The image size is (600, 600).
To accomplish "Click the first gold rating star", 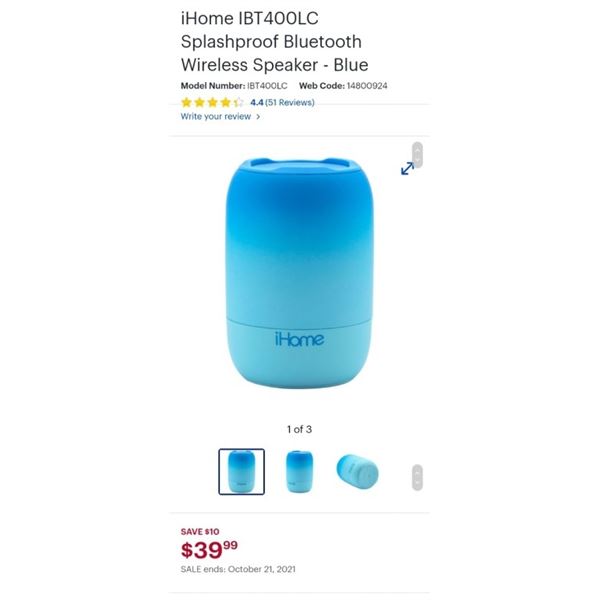I will [x=186, y=103].
